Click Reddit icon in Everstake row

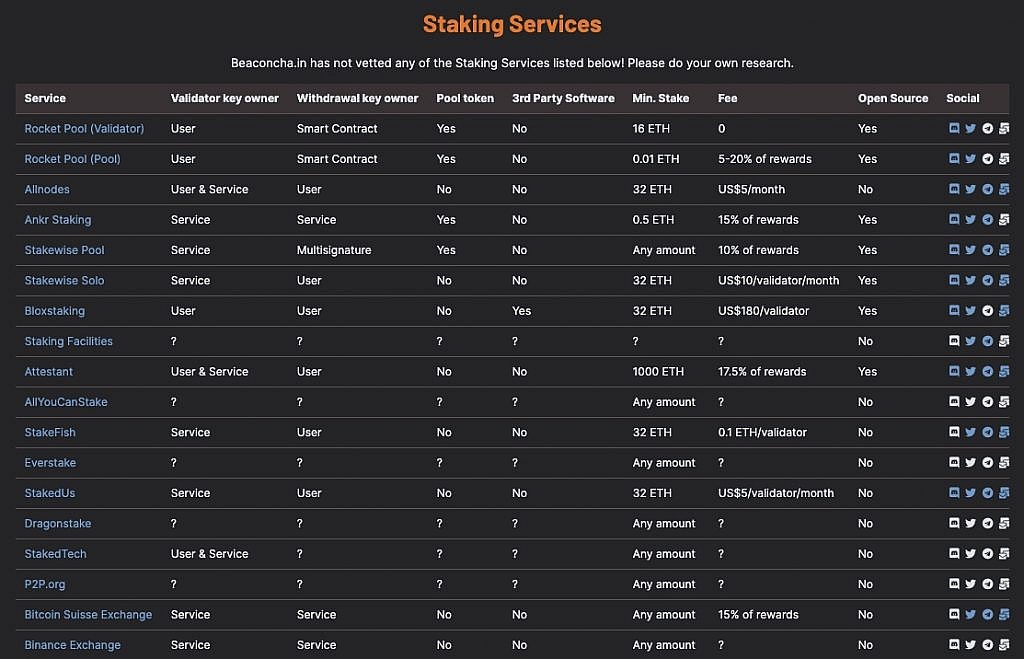[x=1003, y=463]
